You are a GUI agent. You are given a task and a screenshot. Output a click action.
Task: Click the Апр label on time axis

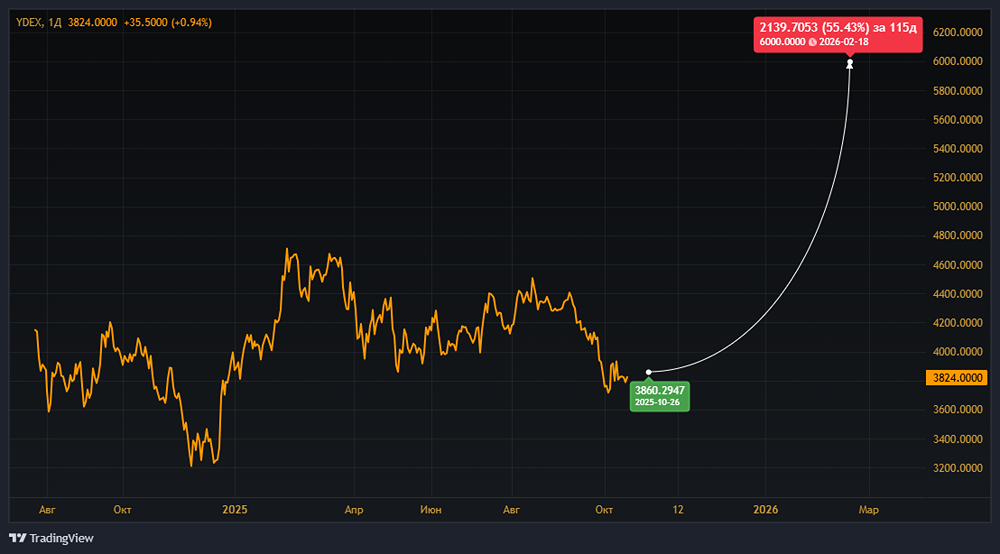[x=354, y=510]
